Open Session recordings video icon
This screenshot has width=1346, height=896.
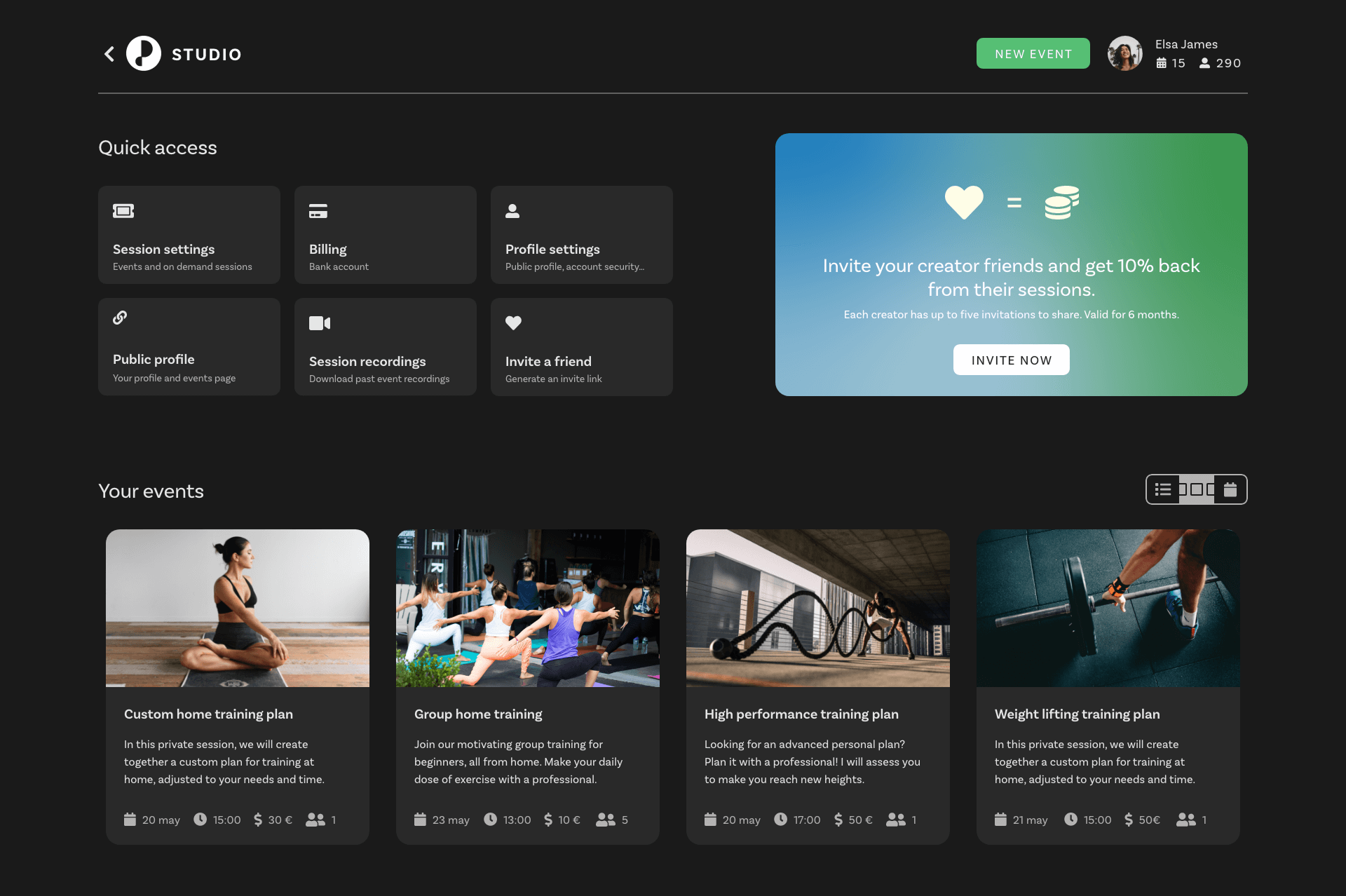point(320,323)
